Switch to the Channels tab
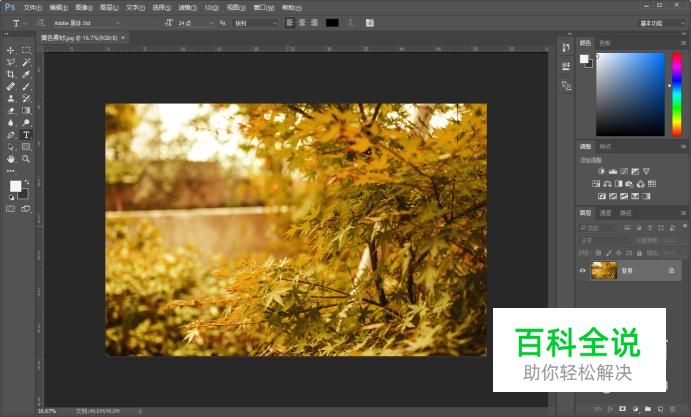 click(x=606, y=213)
